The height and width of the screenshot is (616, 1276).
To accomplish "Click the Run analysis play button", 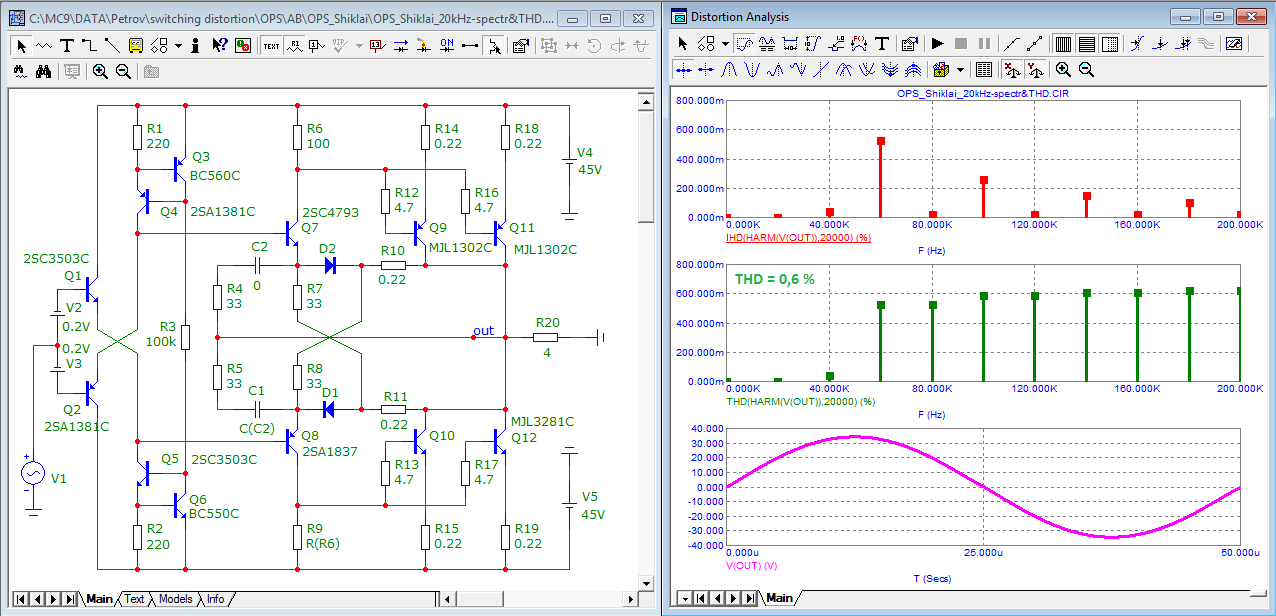I will coord(937,44).
